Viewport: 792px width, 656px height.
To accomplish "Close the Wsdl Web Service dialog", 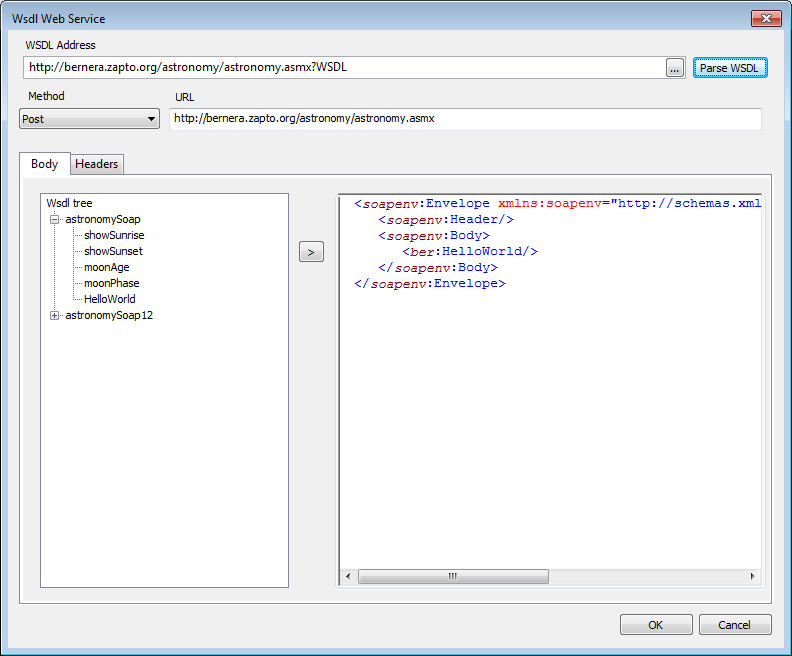I will pyautogui.click(x=767, y=18).
